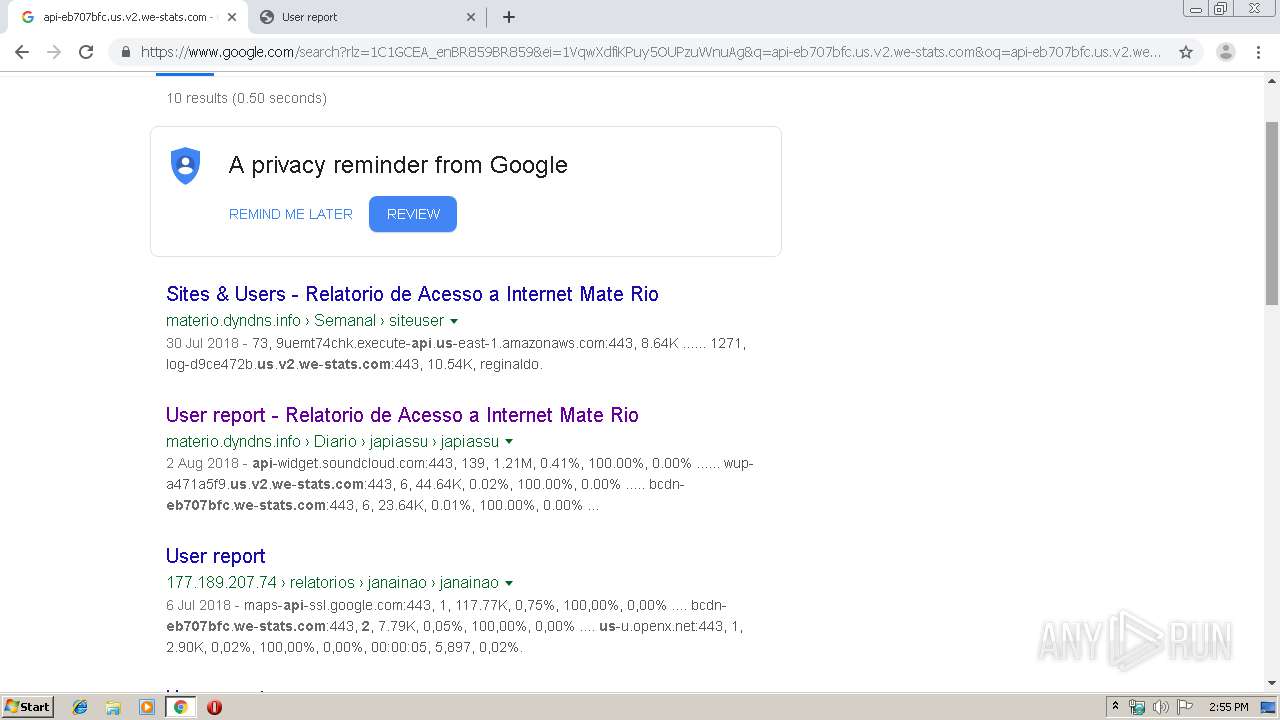
Task: Choose Remind Me Later
Action: [290, 214]
